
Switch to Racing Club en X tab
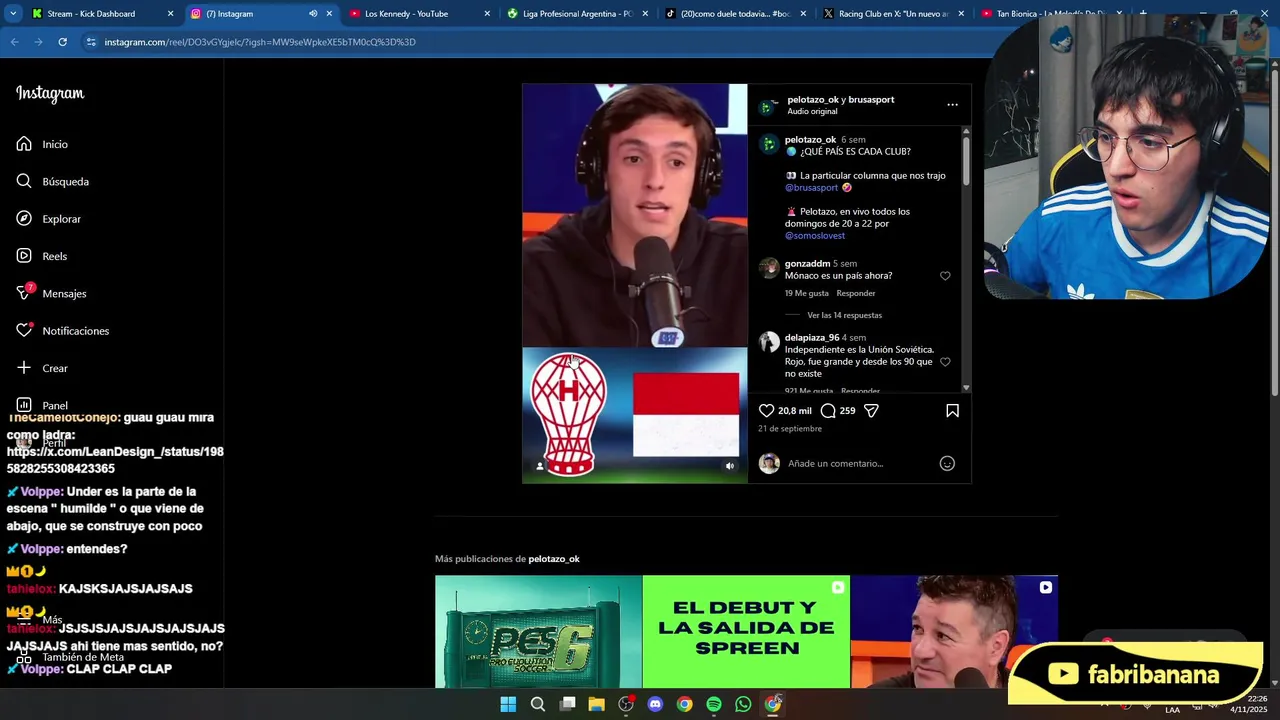coord(893,14)
